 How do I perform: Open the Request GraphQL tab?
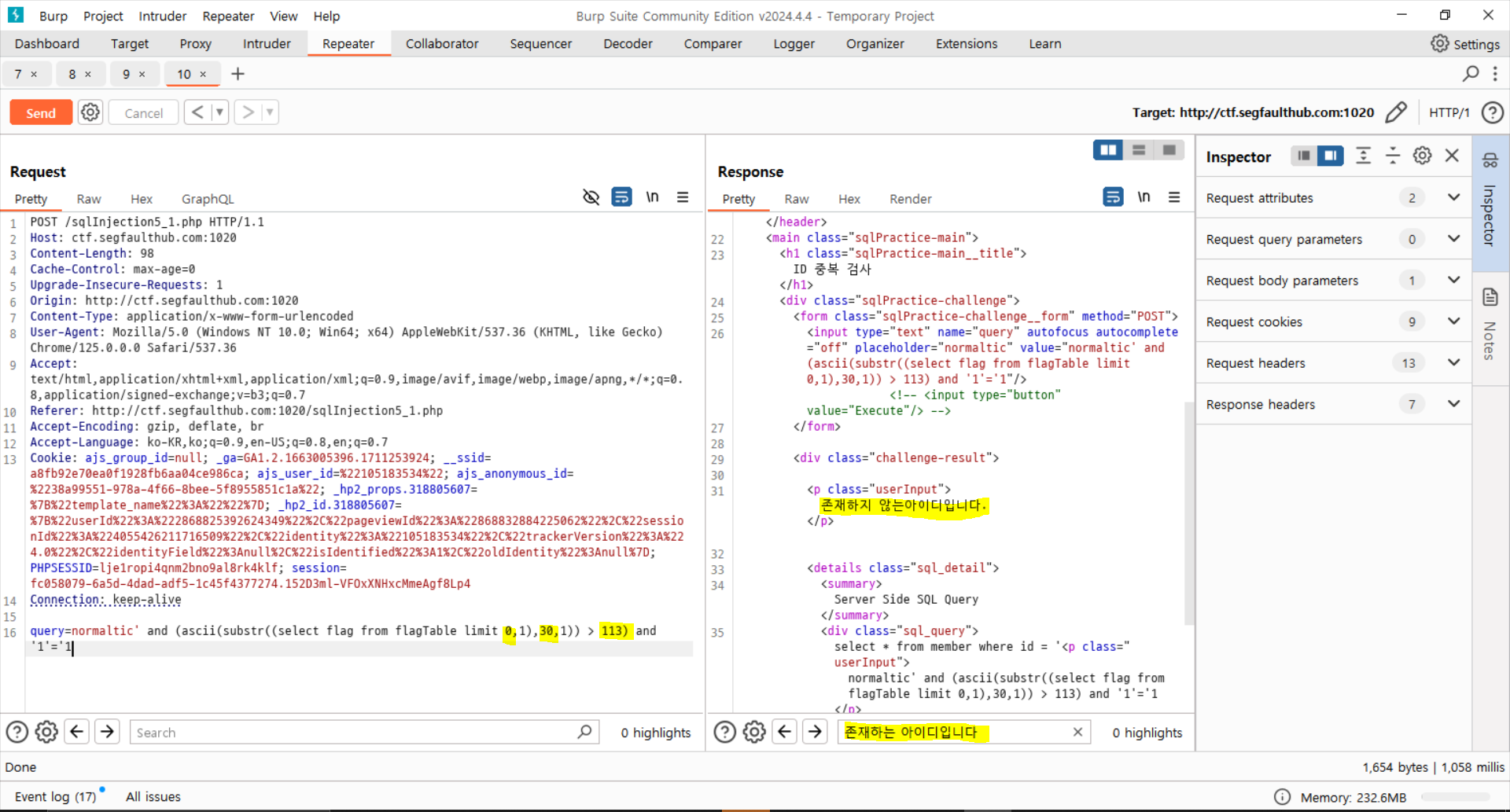click(x=208, y=199)
